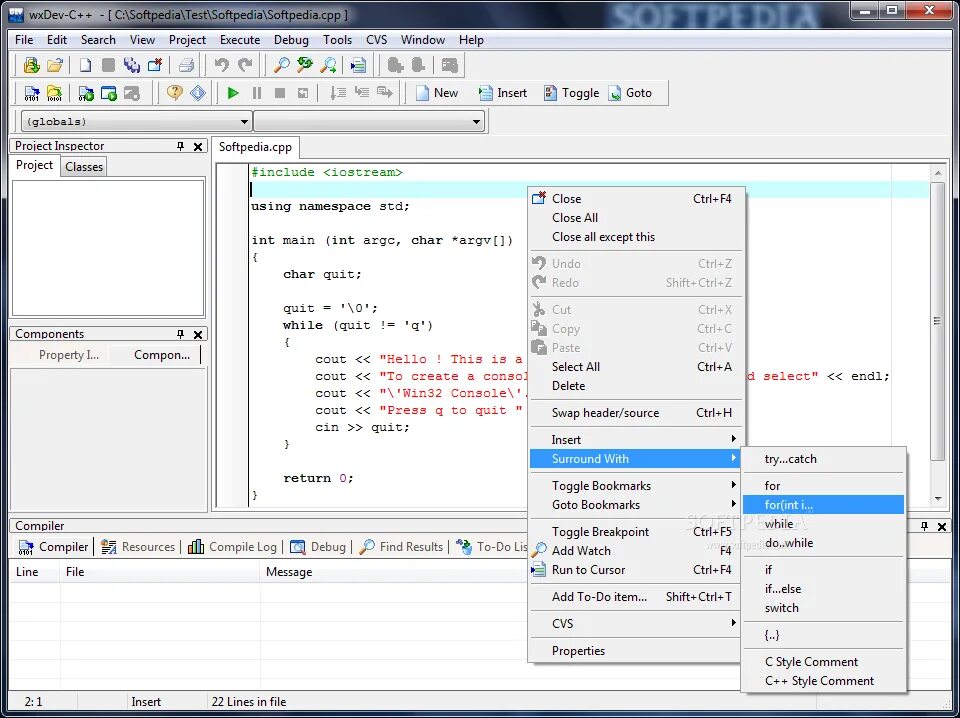960x718 pixels.
Task: Choose the highlighted for(int i... option
Action: pyautogui.click(x=823, y=504)
